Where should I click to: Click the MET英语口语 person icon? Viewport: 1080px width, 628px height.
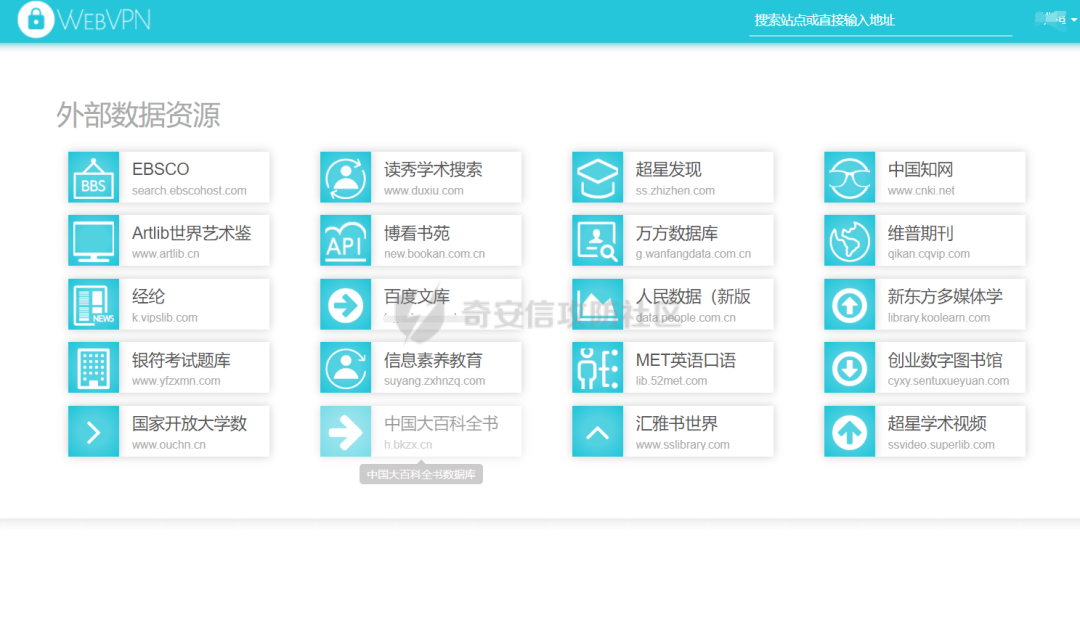[598, 368]
